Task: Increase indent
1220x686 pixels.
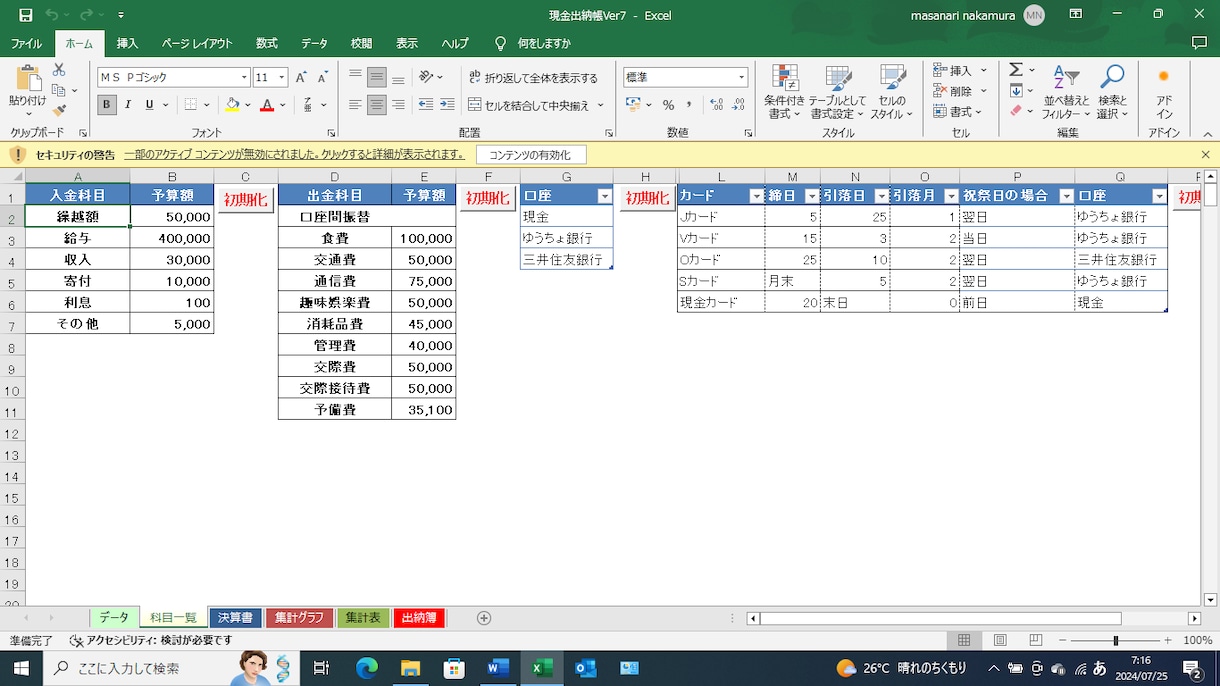Action: pos(446,104)
